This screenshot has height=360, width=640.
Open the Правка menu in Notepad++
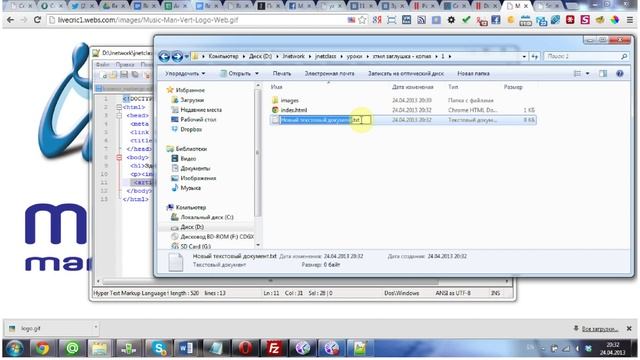pyautogui.click(x=125, y=64)
